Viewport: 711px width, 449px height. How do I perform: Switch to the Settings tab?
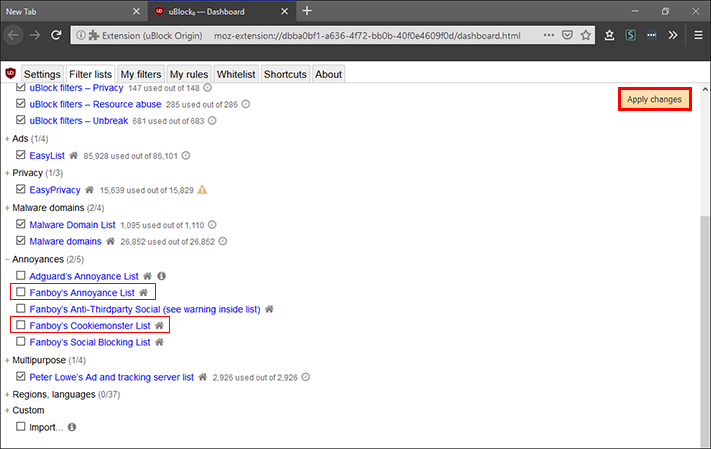(x=42, y=74)
